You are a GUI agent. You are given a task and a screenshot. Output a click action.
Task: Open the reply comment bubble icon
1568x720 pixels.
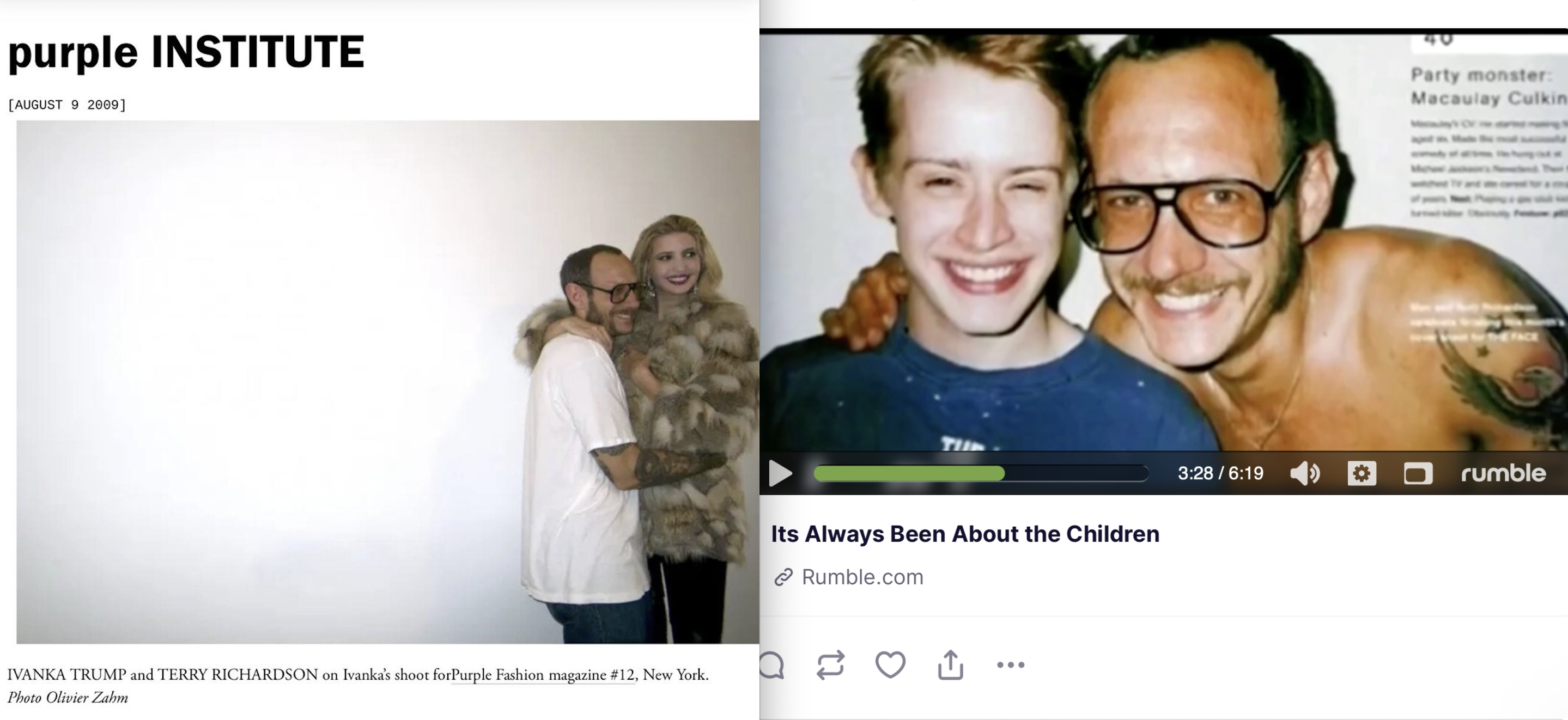pos(772,664)
